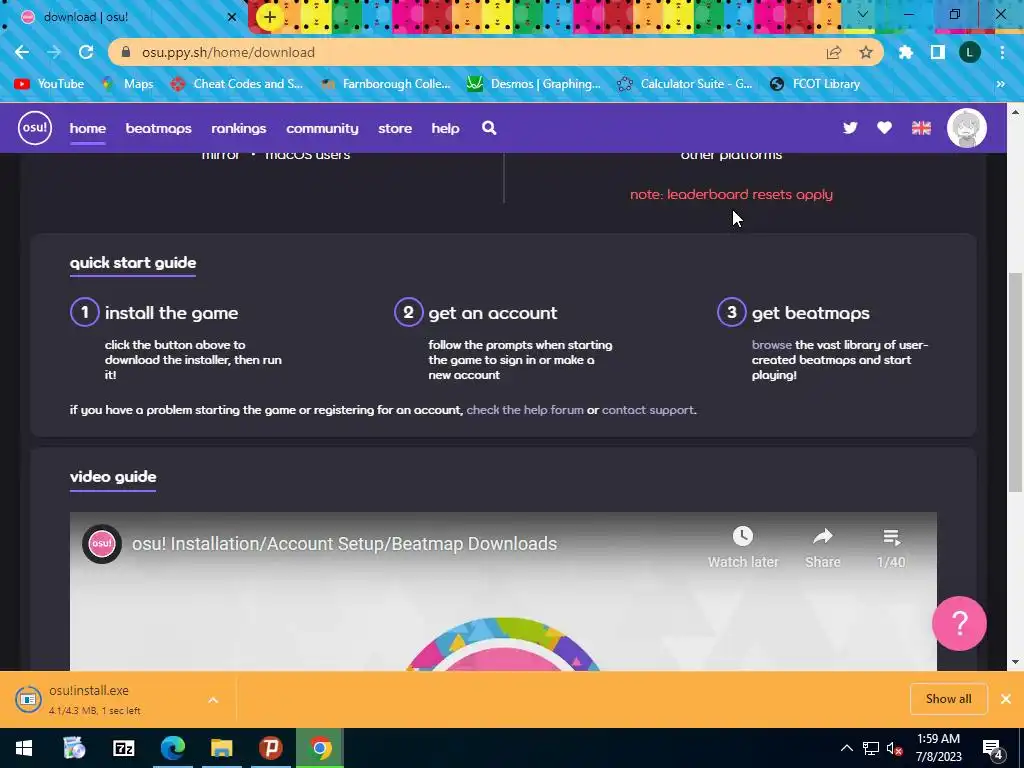Click the share page icon in address bar
Image resolution: width=1024 pixels, height=768 pixels.
pos(834,52)
